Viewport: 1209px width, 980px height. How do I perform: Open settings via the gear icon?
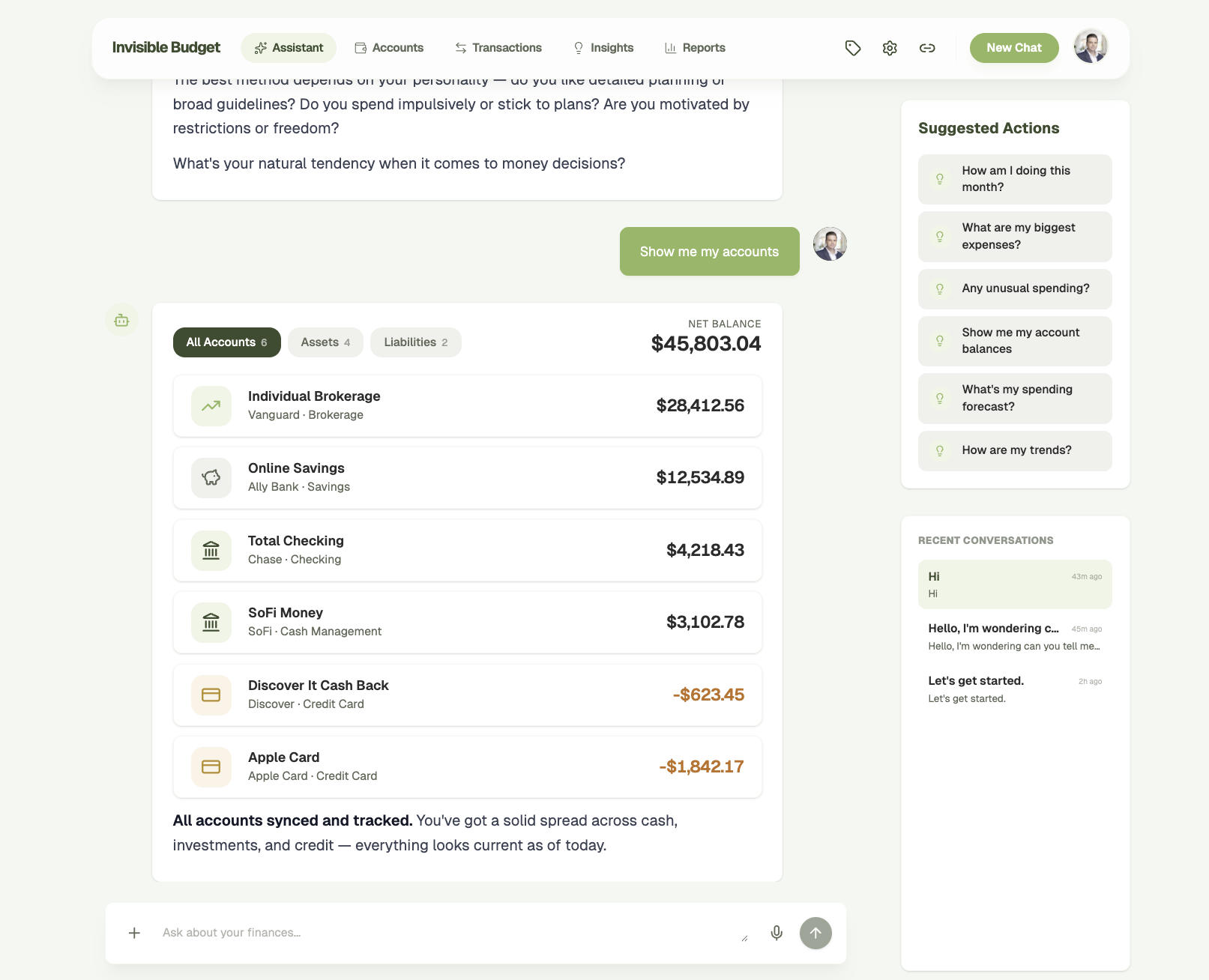890,47
